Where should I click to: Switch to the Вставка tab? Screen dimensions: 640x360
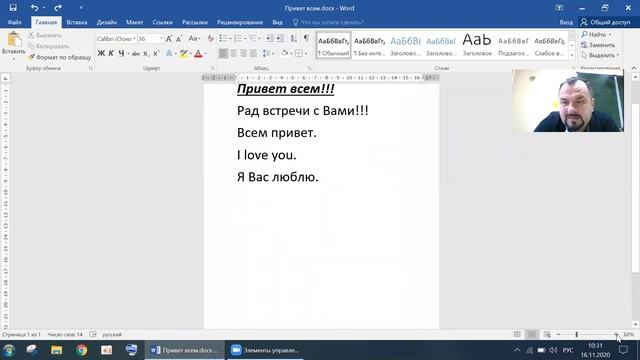pos(77,22)
